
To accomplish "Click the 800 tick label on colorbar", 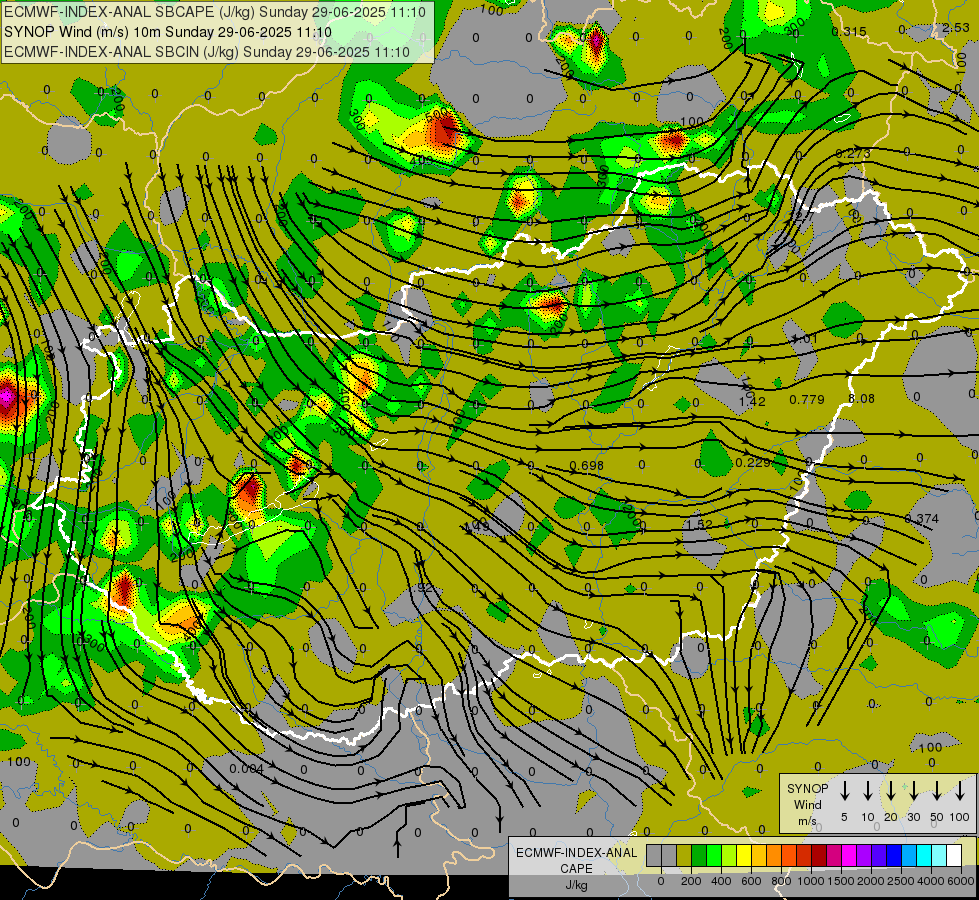I will pyautogui.click(x=781, y=881).
